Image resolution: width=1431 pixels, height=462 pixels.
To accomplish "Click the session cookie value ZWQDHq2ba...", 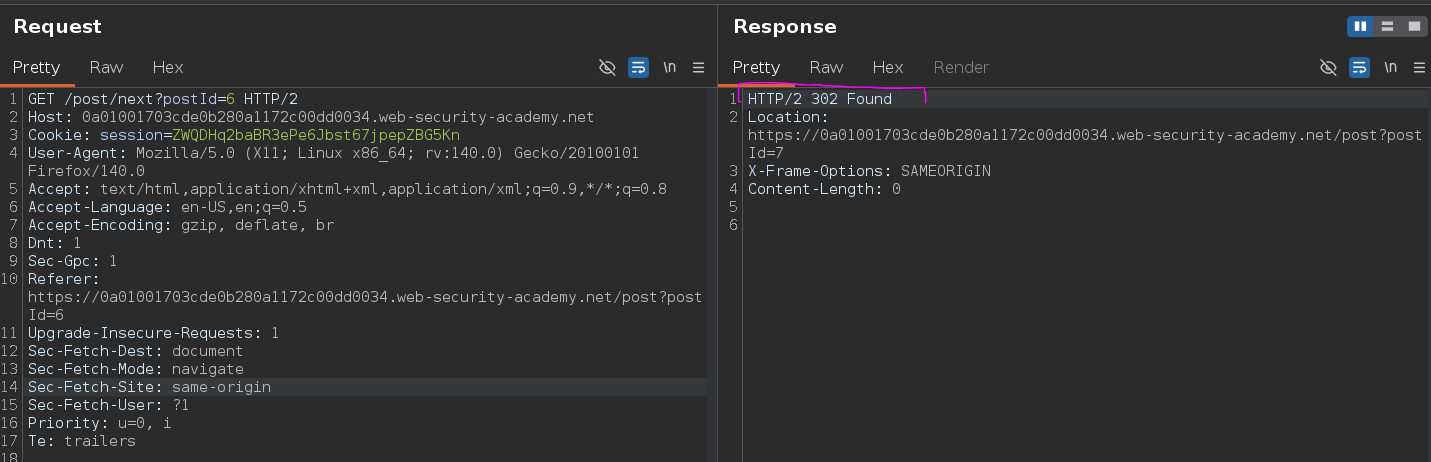I will pos(316,135).
